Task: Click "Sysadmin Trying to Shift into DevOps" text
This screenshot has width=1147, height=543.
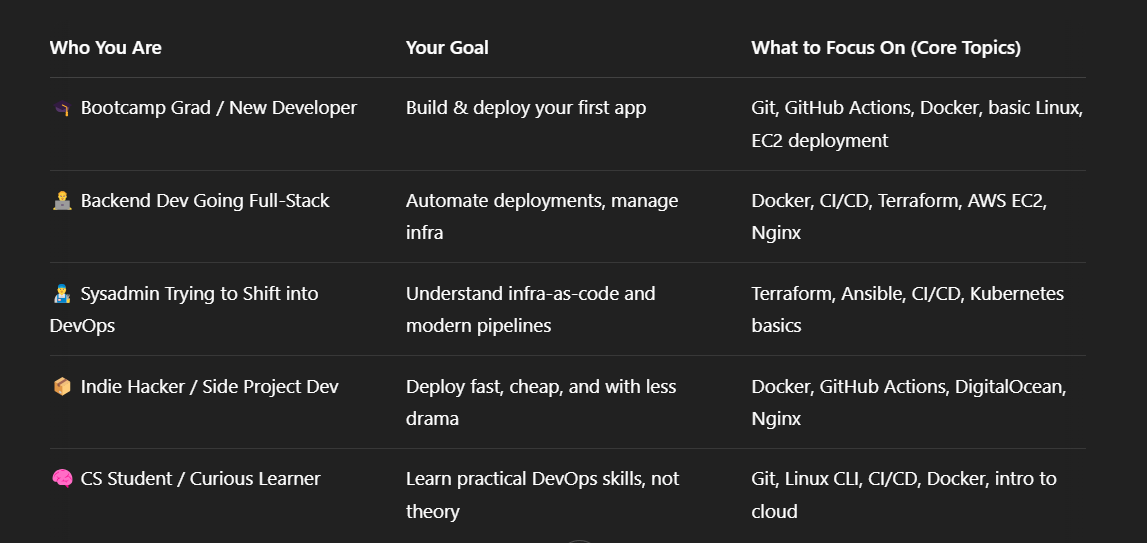Action: pyautogui.click(x=184, y=310)
